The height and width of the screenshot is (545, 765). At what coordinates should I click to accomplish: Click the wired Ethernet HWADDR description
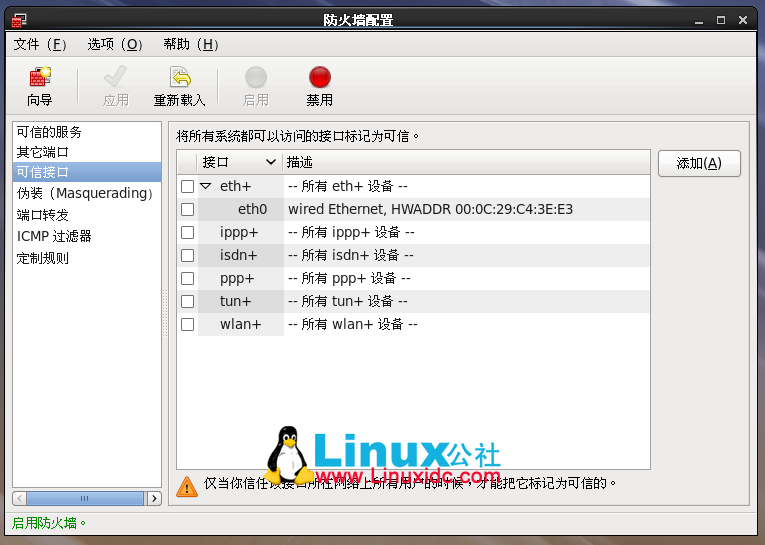click(x=430, y=209)
